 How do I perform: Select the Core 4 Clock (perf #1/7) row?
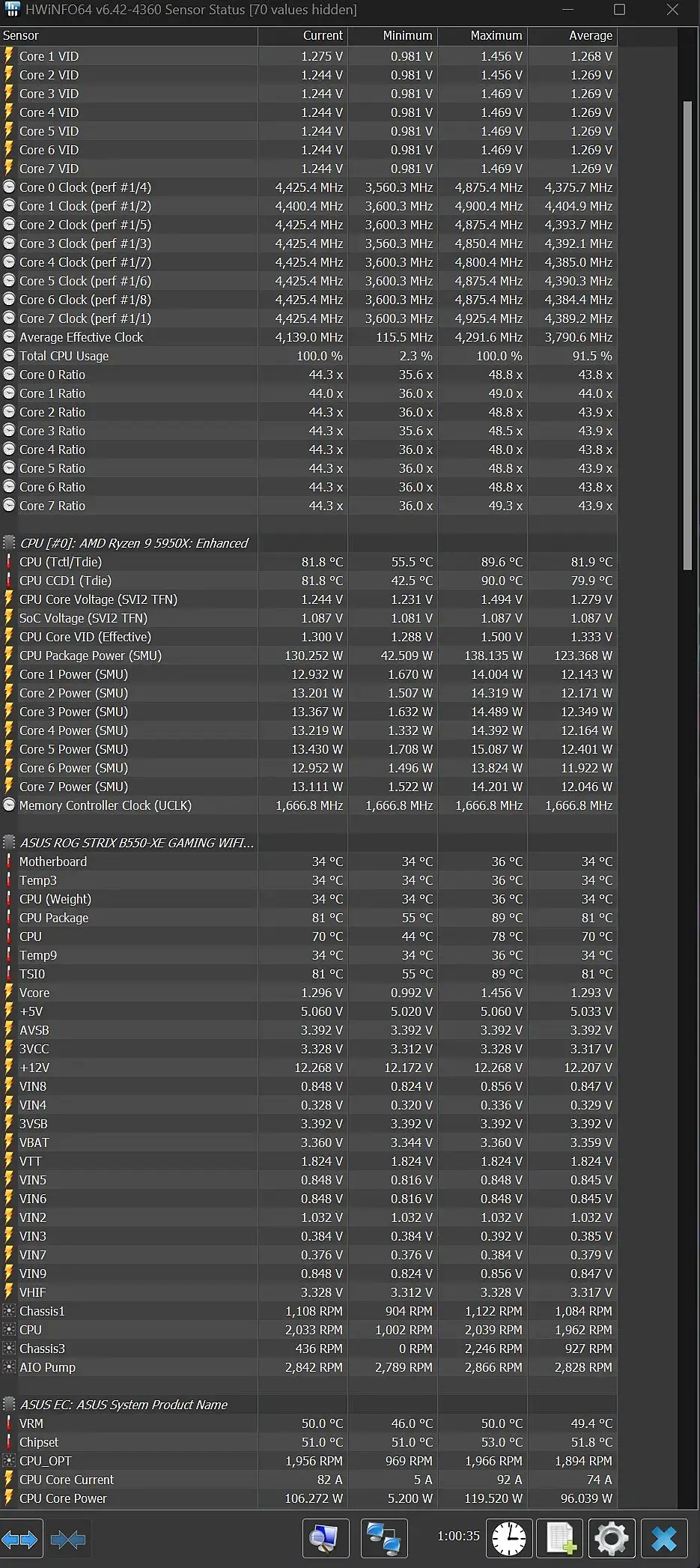pos(308,262)
